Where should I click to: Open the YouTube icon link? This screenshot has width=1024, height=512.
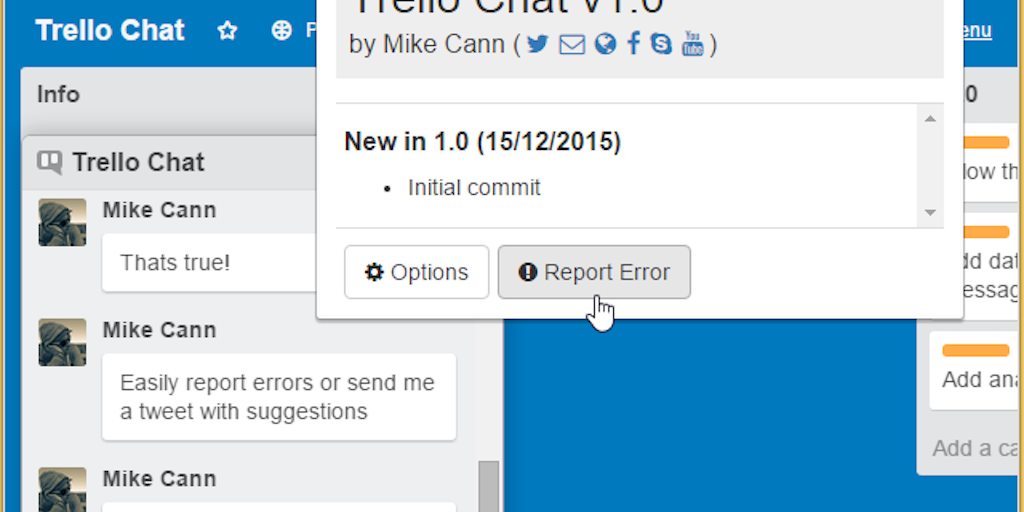(x=693, y=44)
